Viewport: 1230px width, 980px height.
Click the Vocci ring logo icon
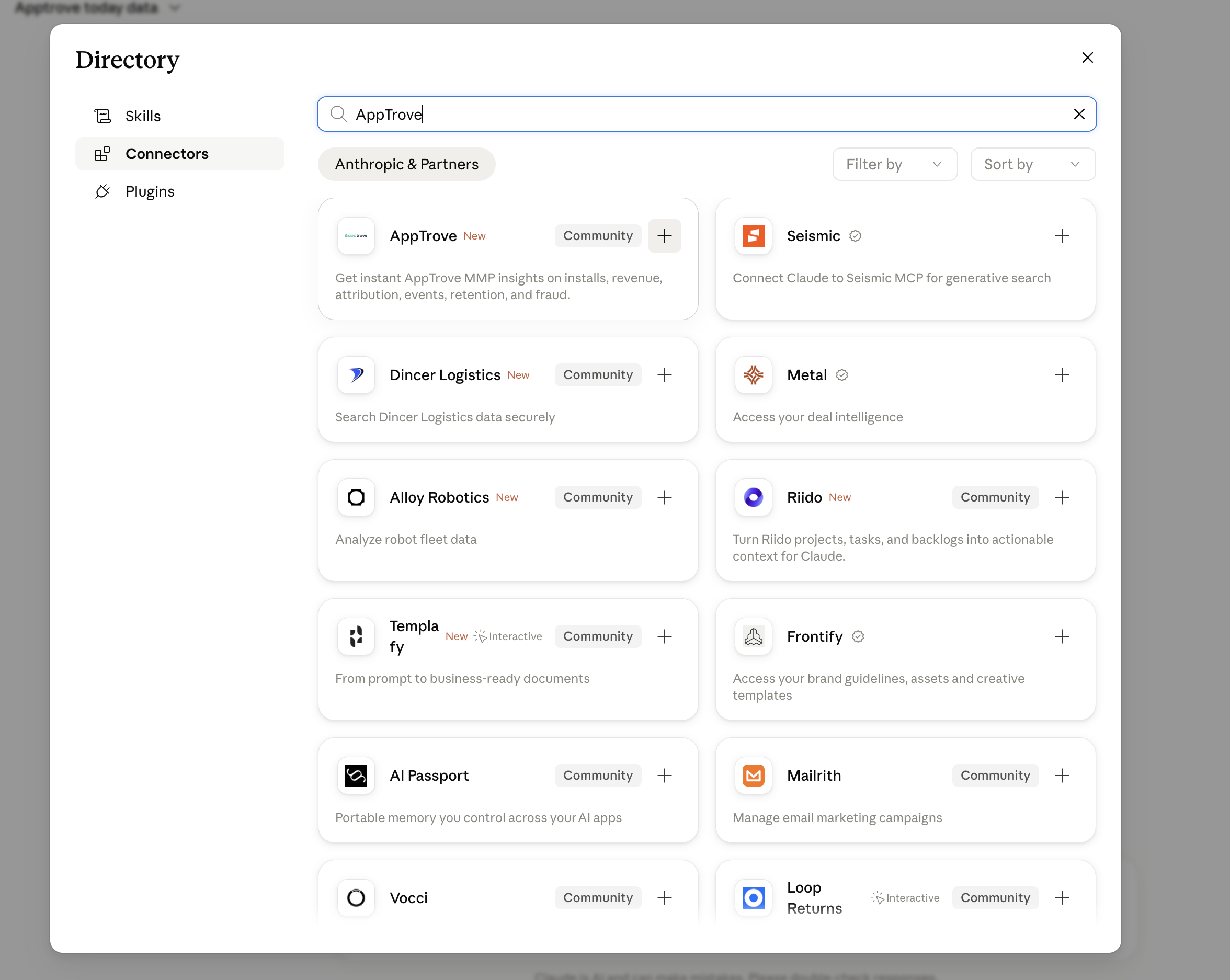[x=356, y=897]
